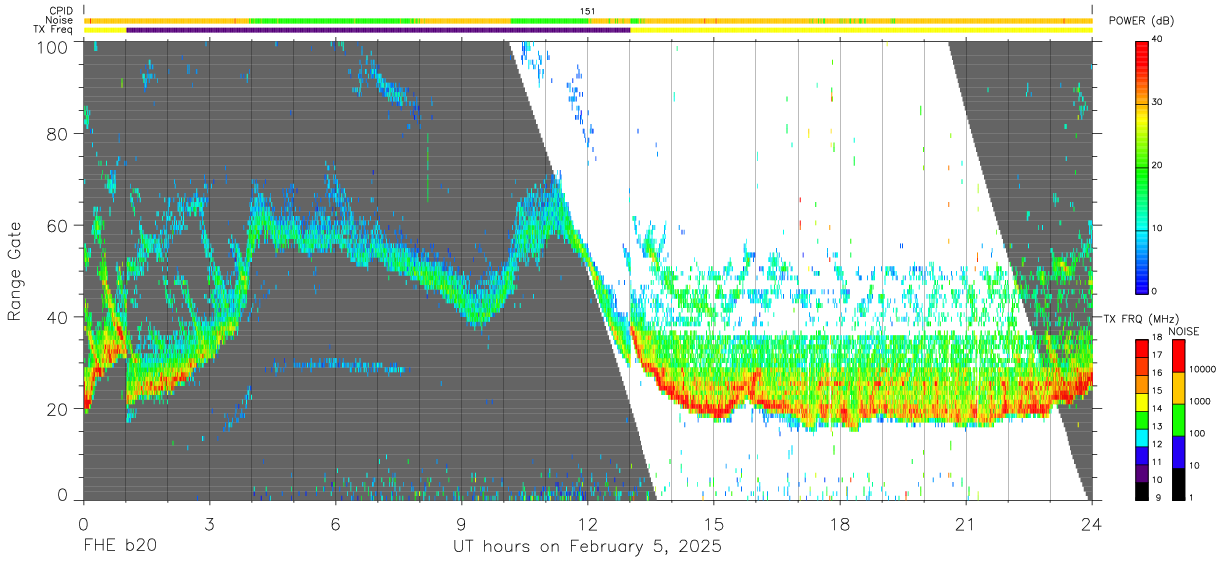The image size is (1228, 567).
Task: Click the 18 tick on UT hours axis
Action: click(840, 524)
